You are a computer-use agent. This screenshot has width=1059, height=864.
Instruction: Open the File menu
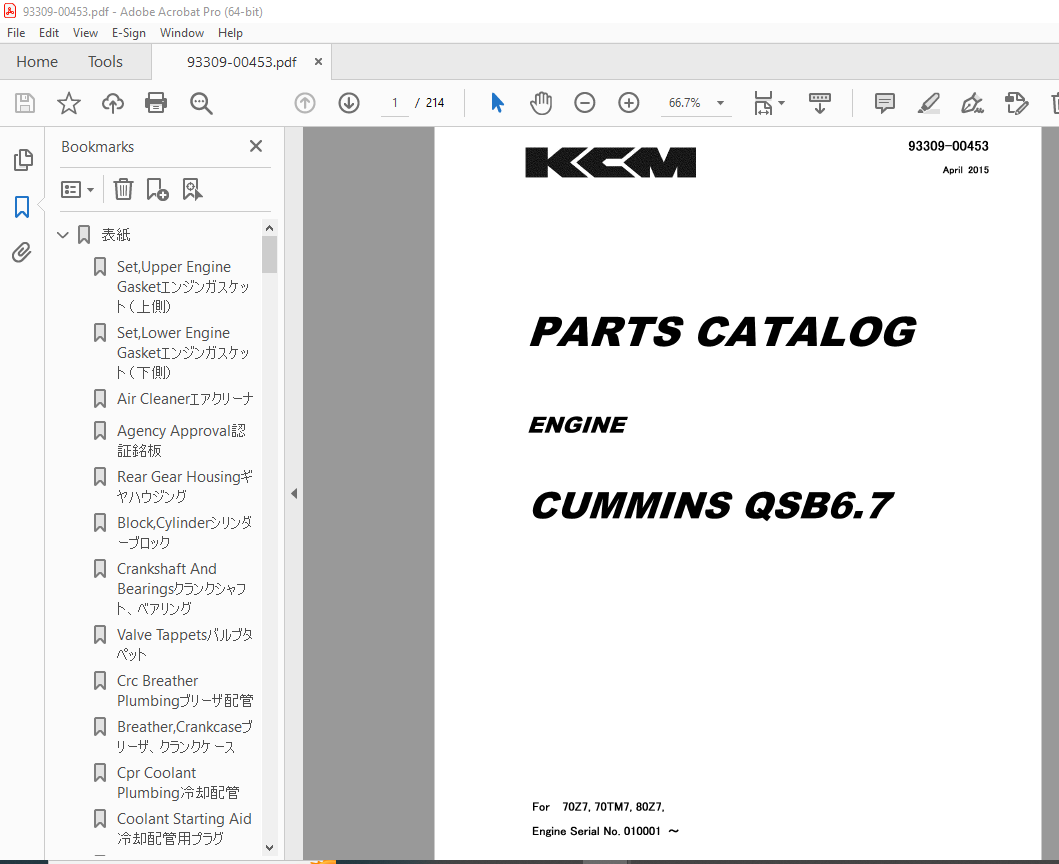coord(16,32)
